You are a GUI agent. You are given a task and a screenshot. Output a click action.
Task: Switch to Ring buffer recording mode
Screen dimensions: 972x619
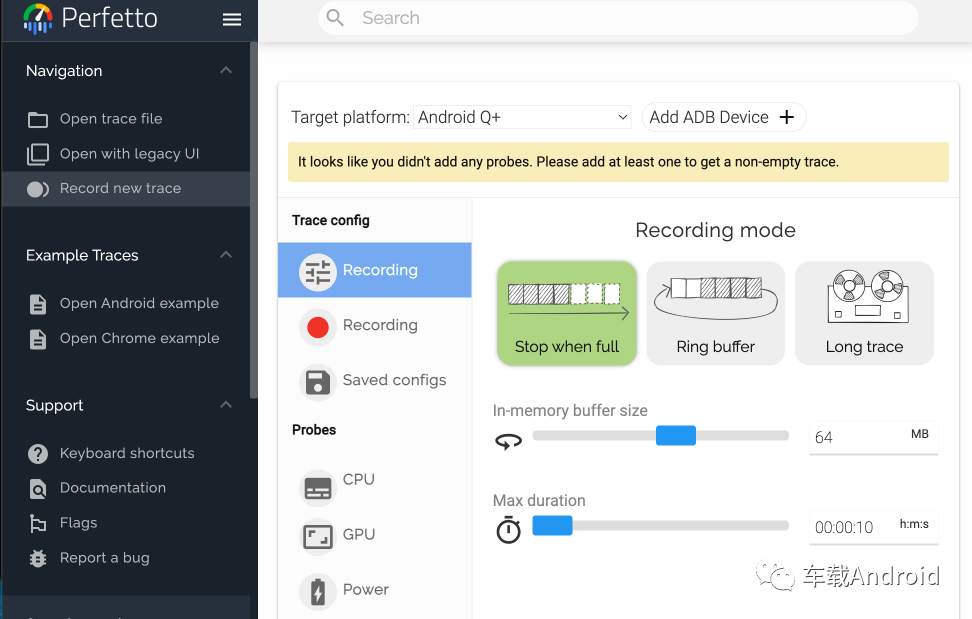715,313
